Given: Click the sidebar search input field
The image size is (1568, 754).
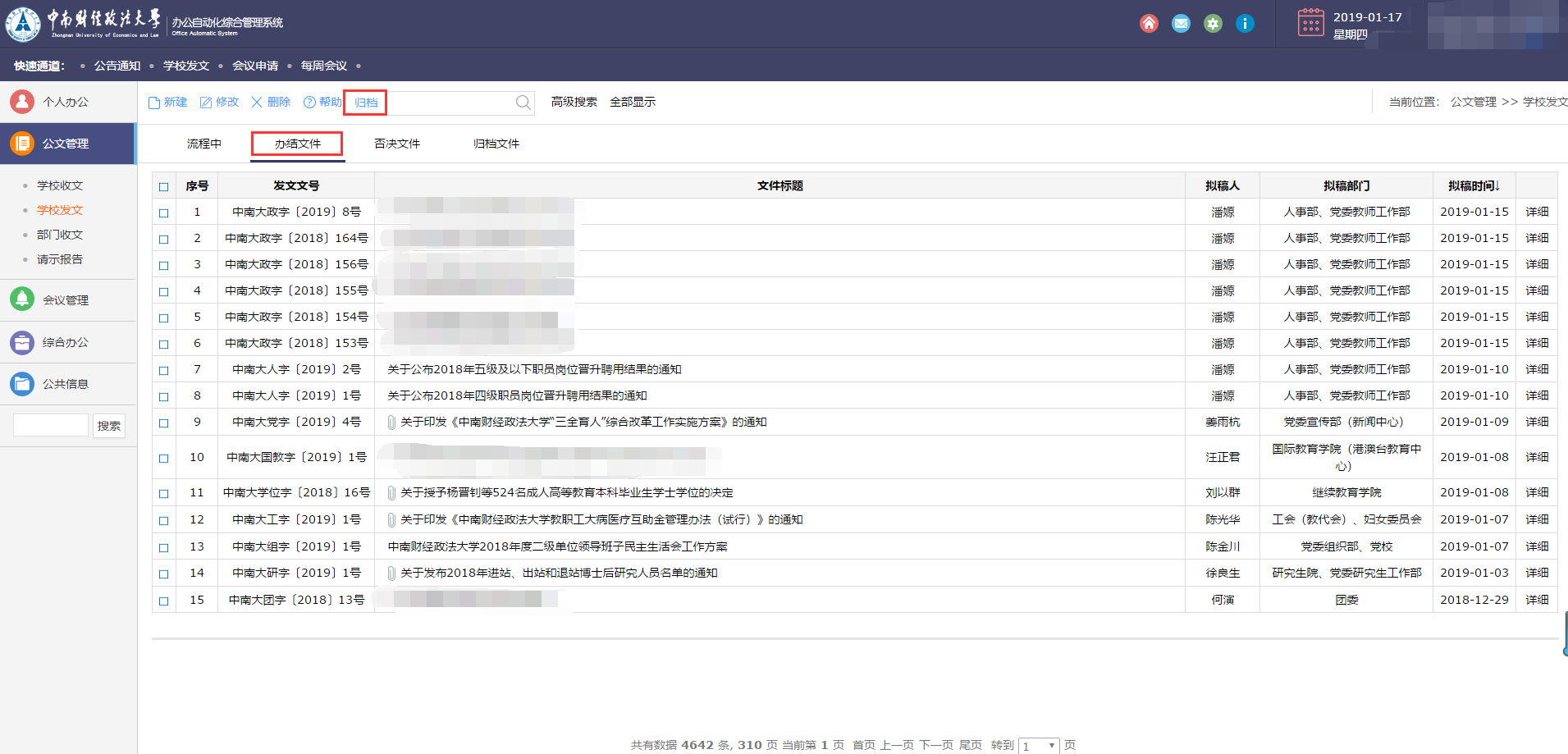Looking at the screenshot, I should point(51,425).
